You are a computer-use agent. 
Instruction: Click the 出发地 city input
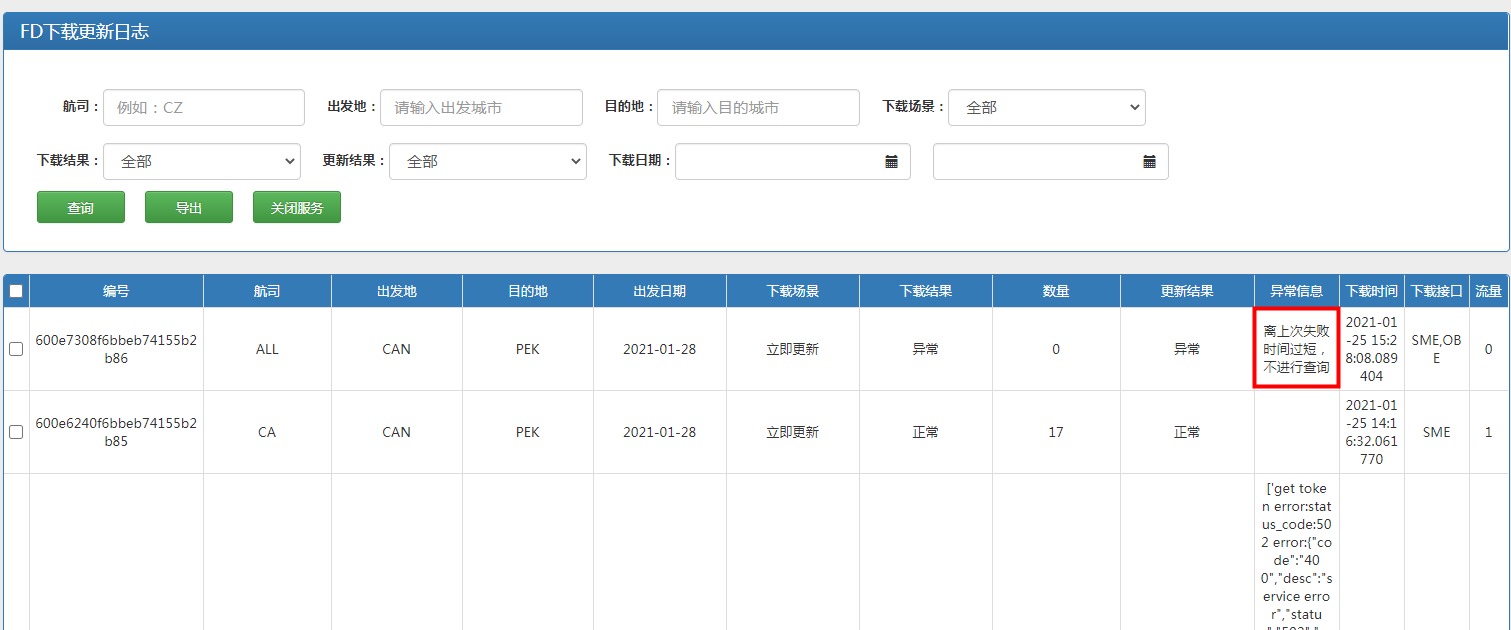[x=481, y=108]
